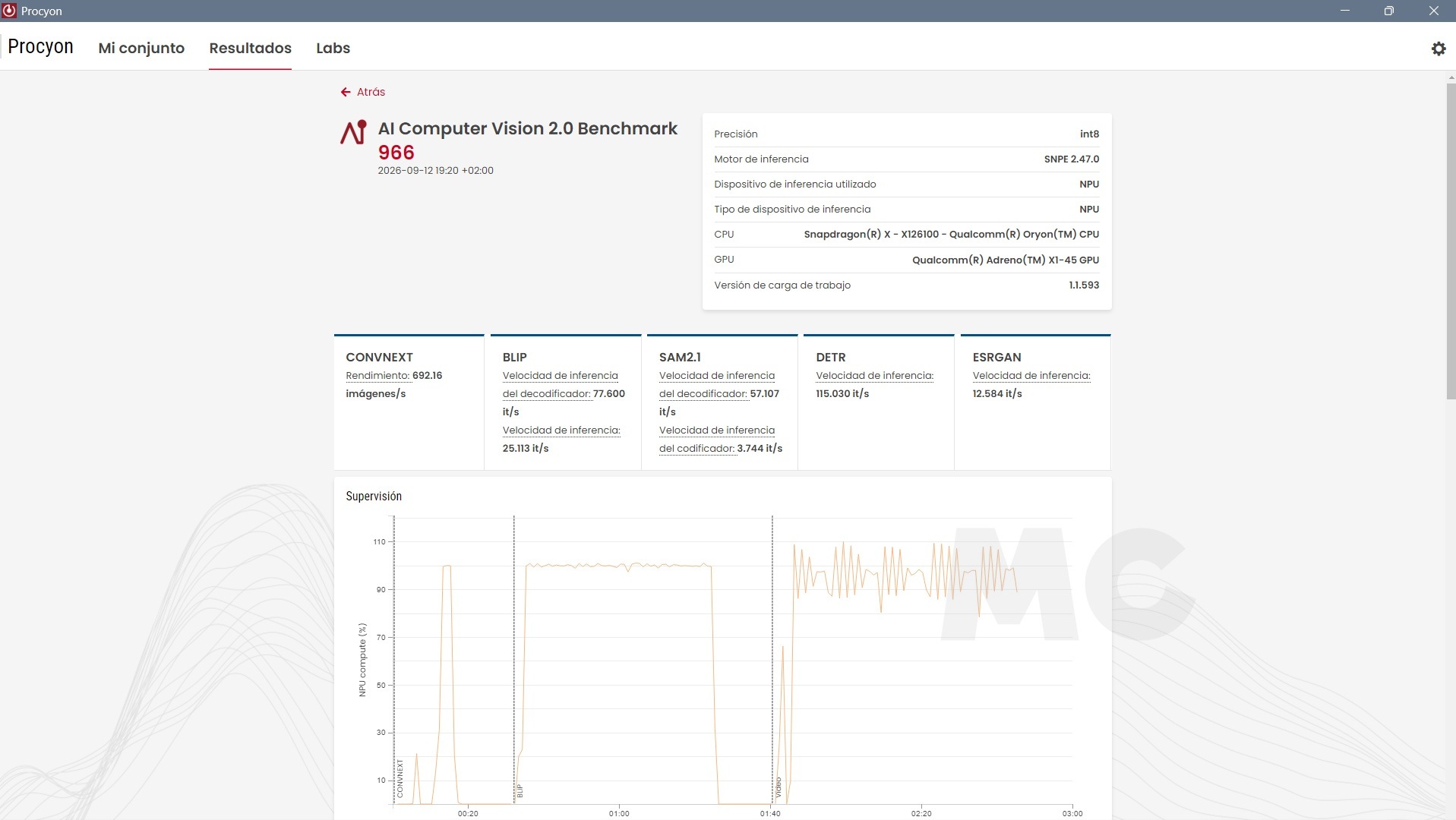Click the NPU compute (%) axis label
The width and height of the screenshot is (1456, 820).
362,660
